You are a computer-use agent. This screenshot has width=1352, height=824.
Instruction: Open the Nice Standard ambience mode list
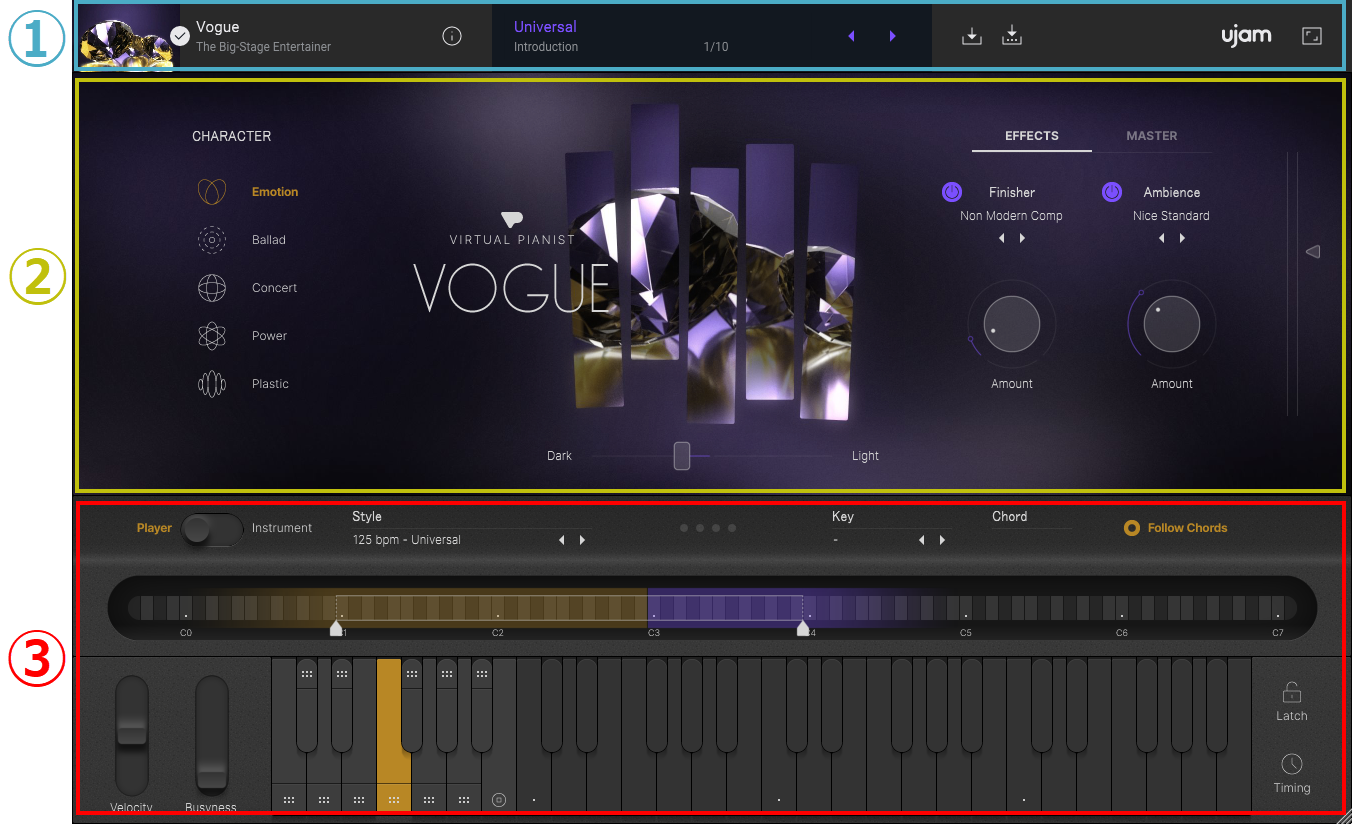1171,216
